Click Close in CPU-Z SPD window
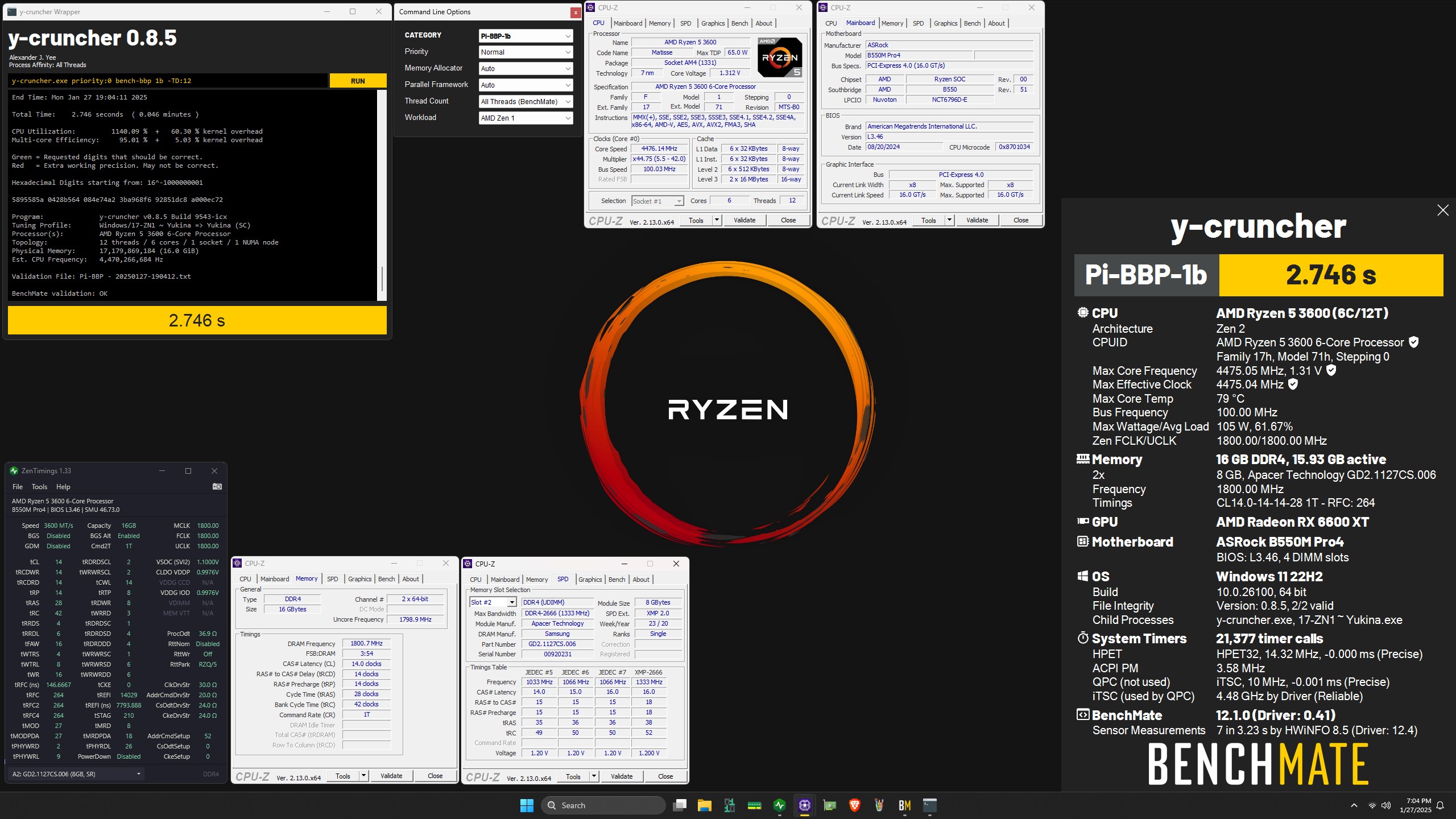The width and height of the screenshot is (1456, 819). point(665,776)
